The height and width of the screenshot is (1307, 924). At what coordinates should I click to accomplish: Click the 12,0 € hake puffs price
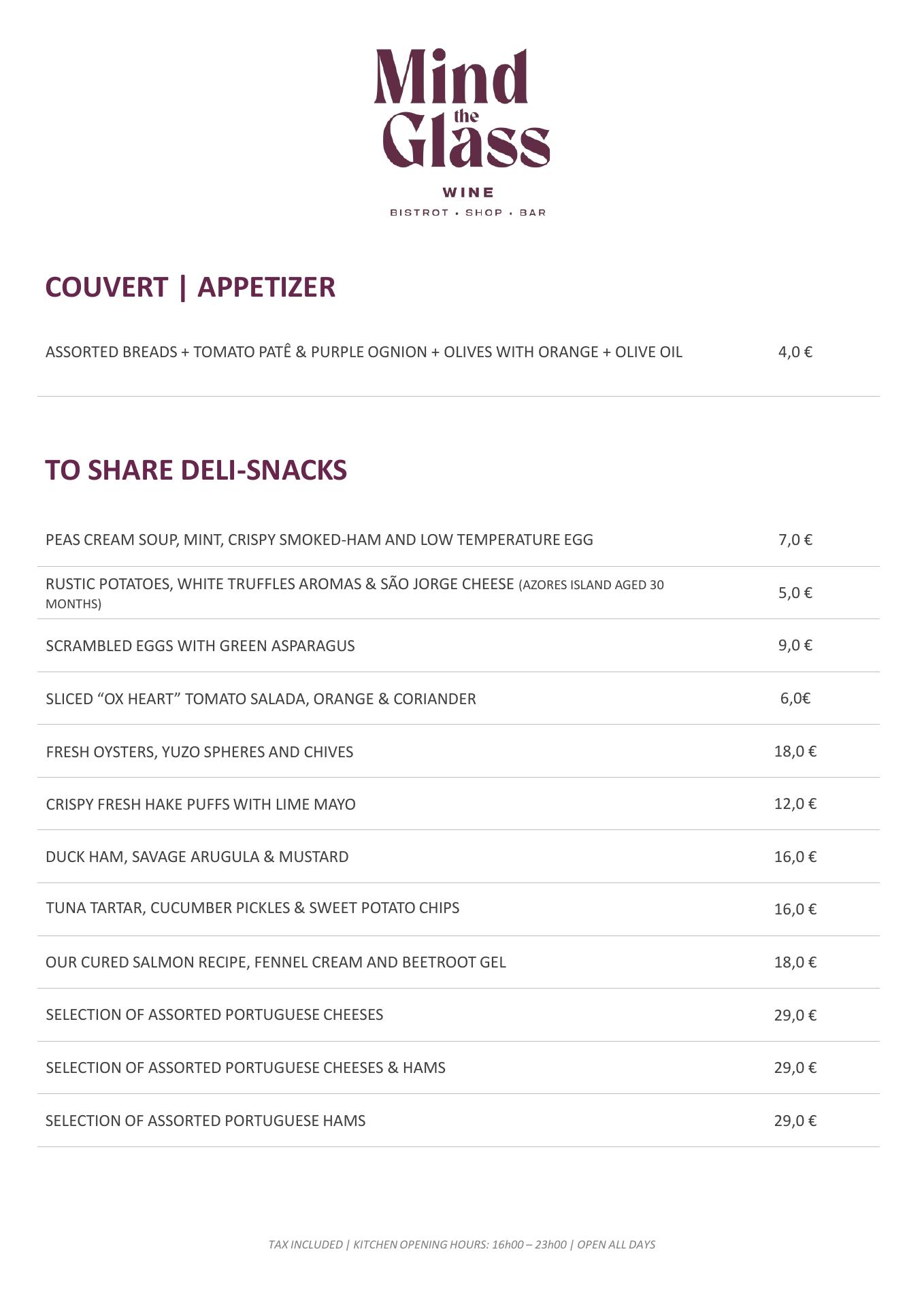click(x=795, y=804)
